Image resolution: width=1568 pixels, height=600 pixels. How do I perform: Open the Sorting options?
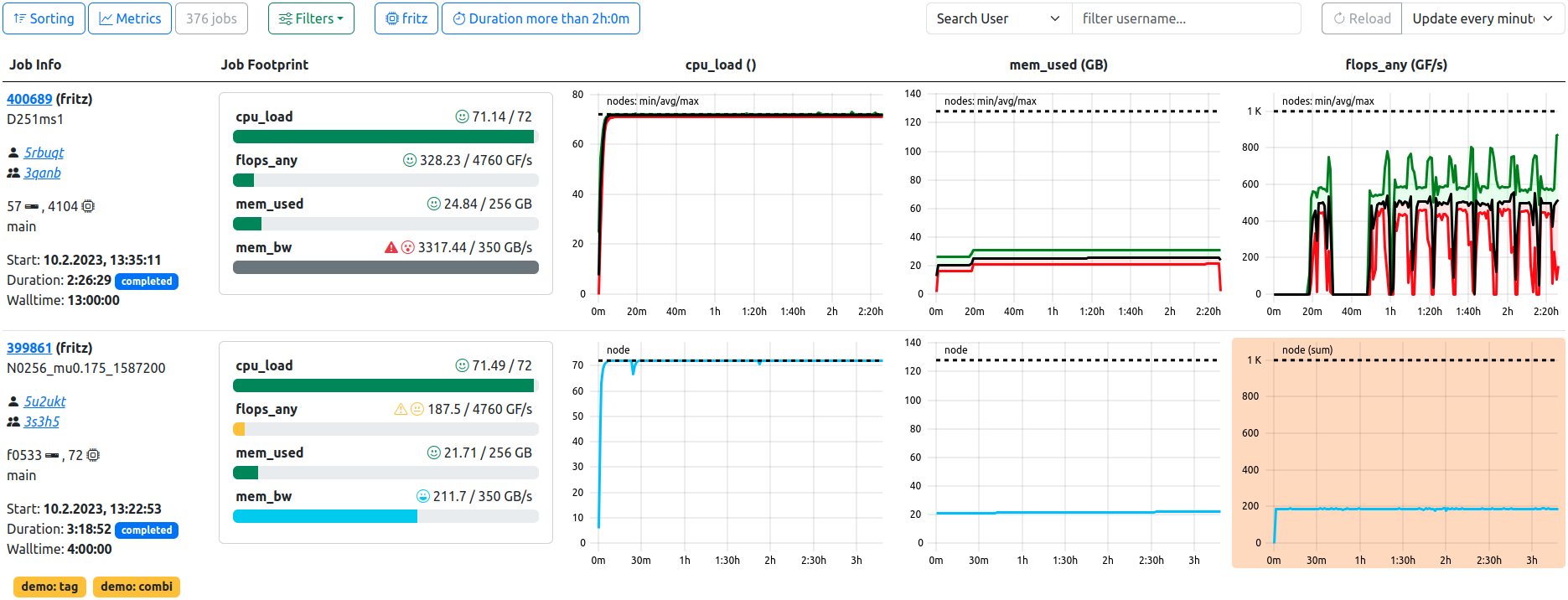[44, 18]
